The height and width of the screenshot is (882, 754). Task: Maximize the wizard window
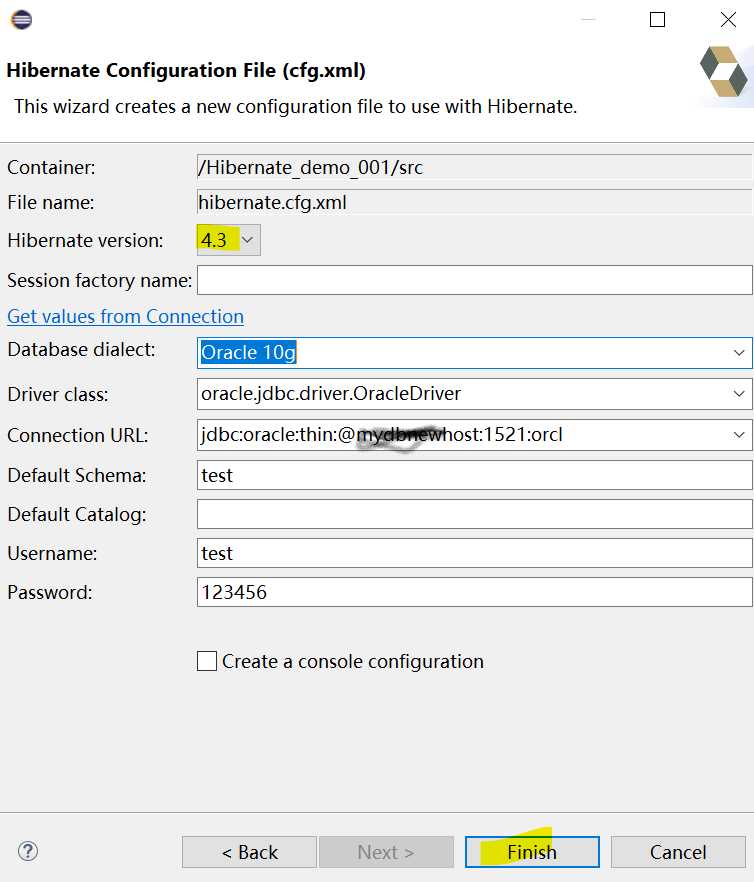[657, 20]
